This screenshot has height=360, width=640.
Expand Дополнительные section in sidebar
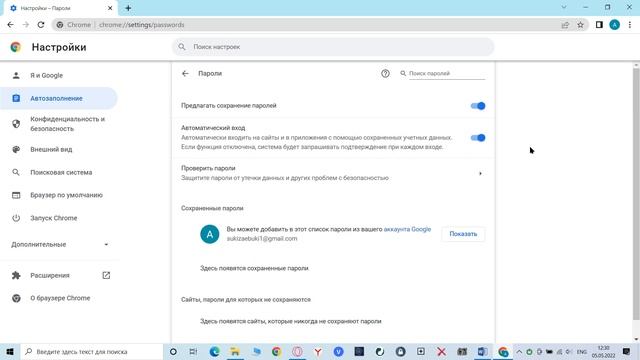[60, 244]
